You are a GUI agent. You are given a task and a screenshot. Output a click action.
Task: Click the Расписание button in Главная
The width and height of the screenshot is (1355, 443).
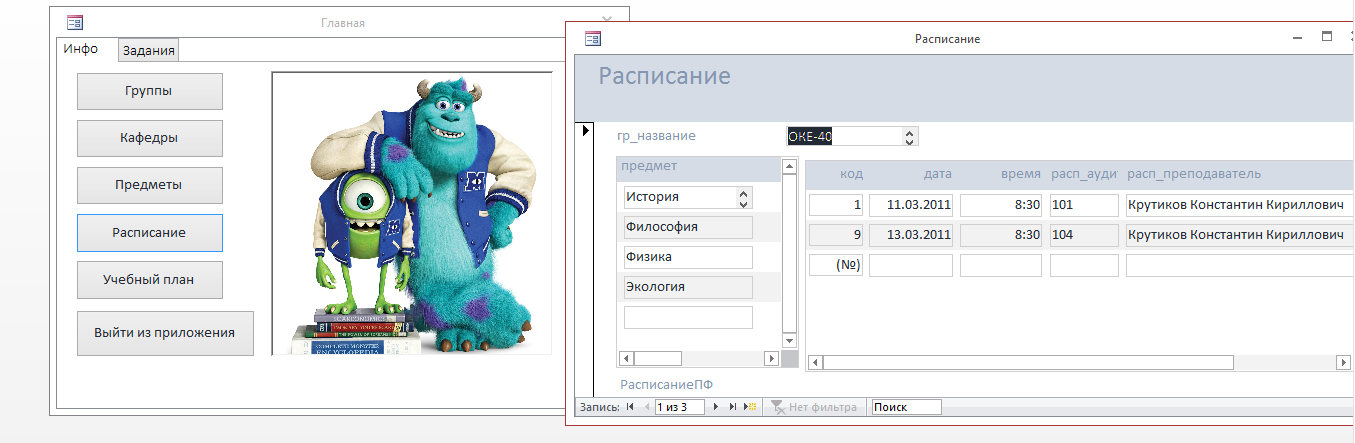coord(149,232)
